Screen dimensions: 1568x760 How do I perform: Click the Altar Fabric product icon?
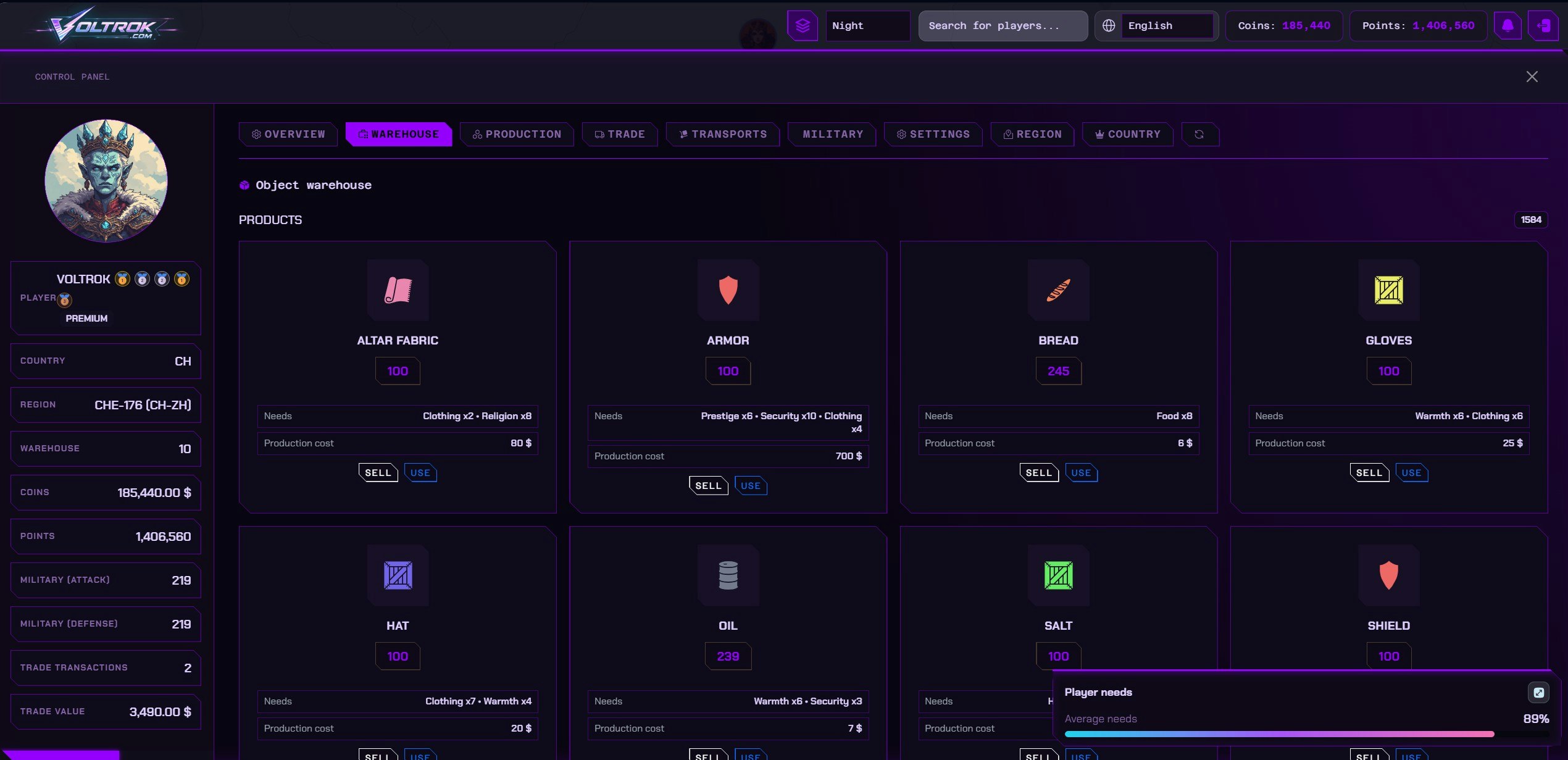[x=398, y=290]
